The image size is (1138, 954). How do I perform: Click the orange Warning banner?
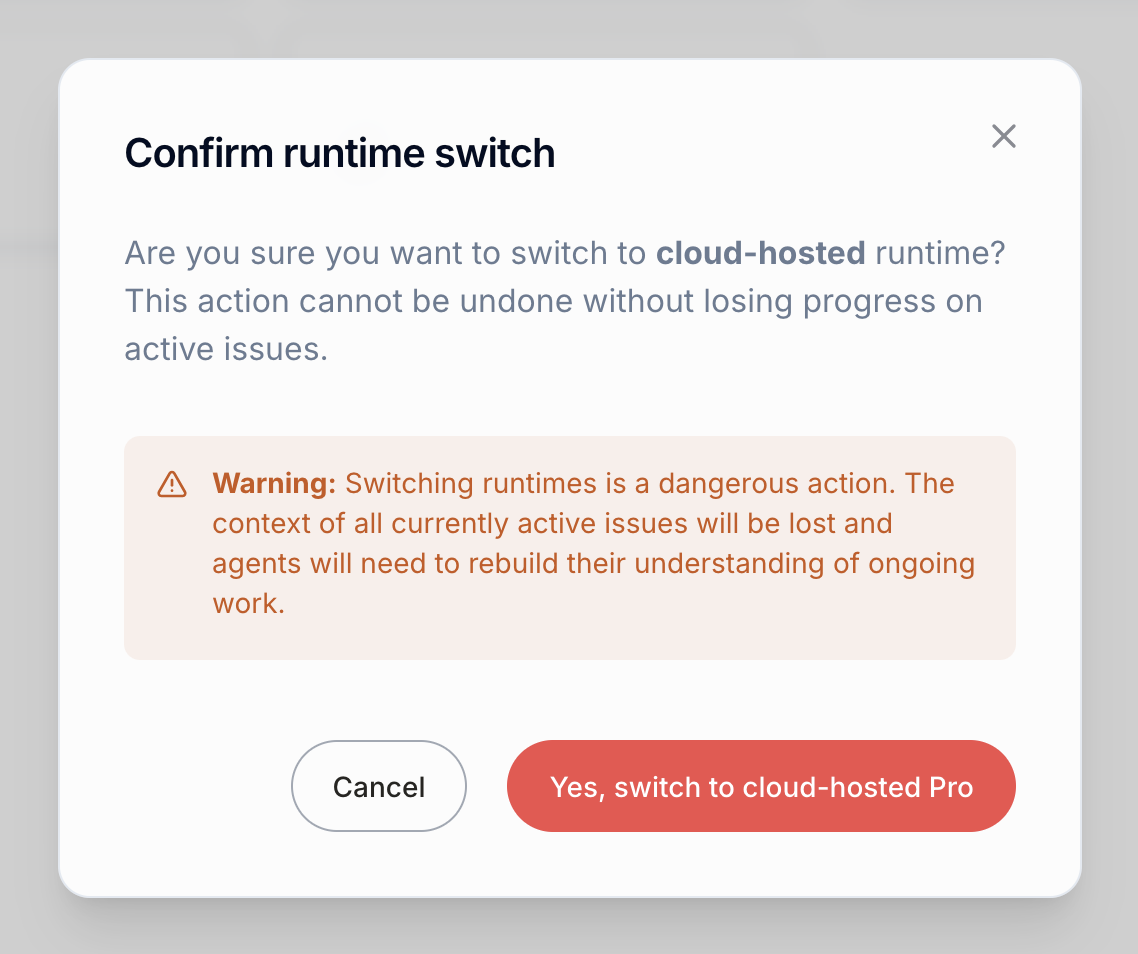(570, 548)
